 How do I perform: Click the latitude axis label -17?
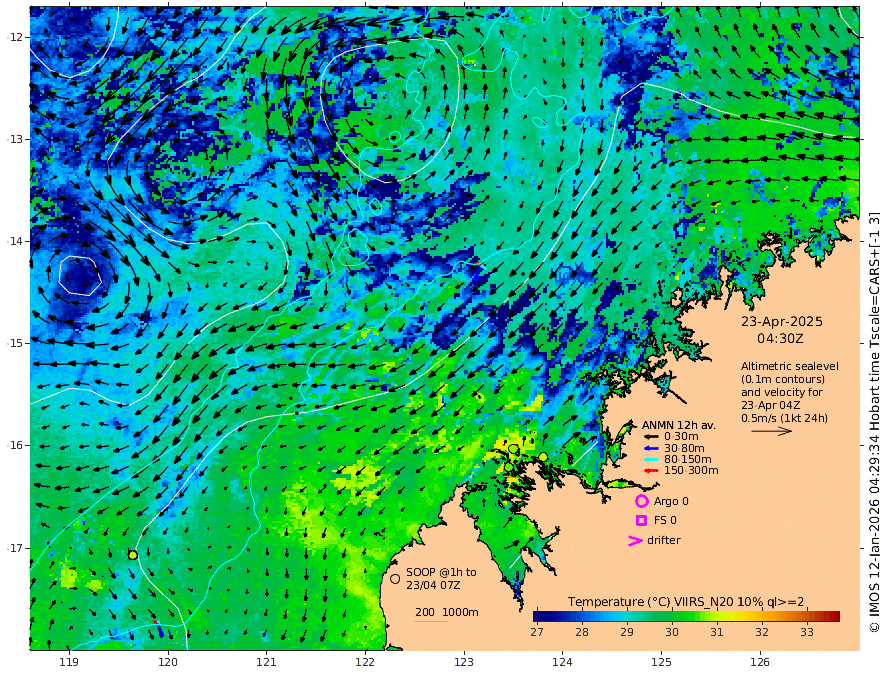(15, 548)
